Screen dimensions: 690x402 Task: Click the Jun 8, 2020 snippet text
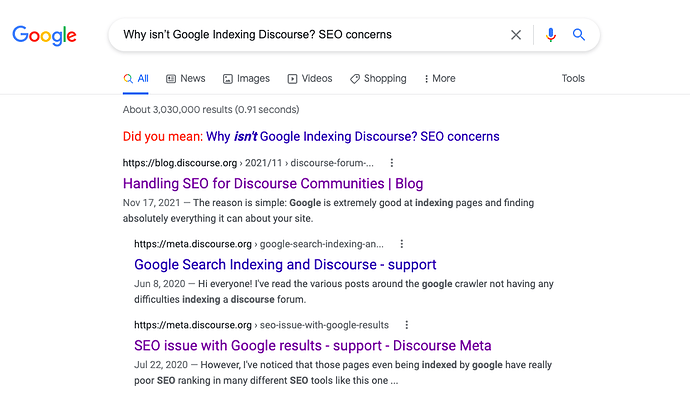(x=344, y=292)
